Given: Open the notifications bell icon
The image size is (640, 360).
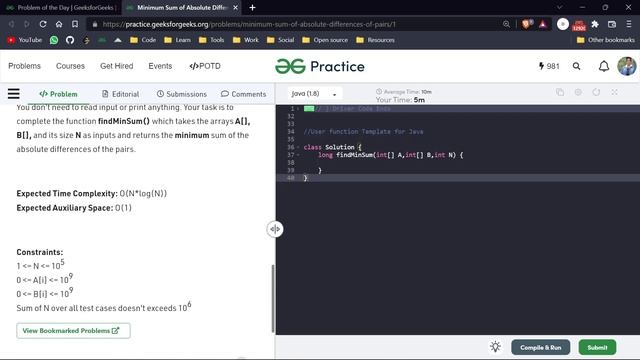Looking at the screenshot, I should click(x=604, y=66).
